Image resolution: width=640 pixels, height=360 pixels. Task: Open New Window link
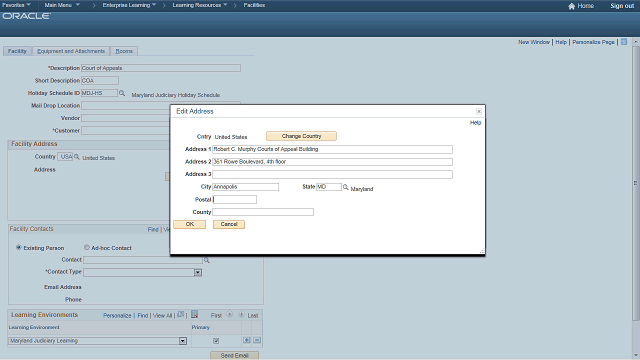click(x=534, y=42)
